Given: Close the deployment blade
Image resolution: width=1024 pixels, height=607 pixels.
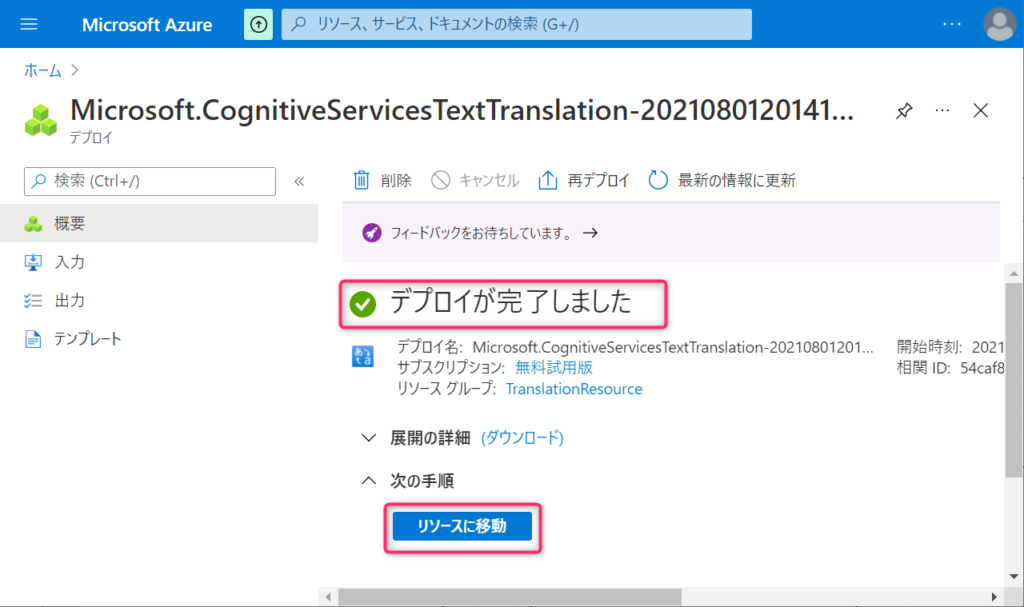Looking at the screenshot, I should [980, 110].
